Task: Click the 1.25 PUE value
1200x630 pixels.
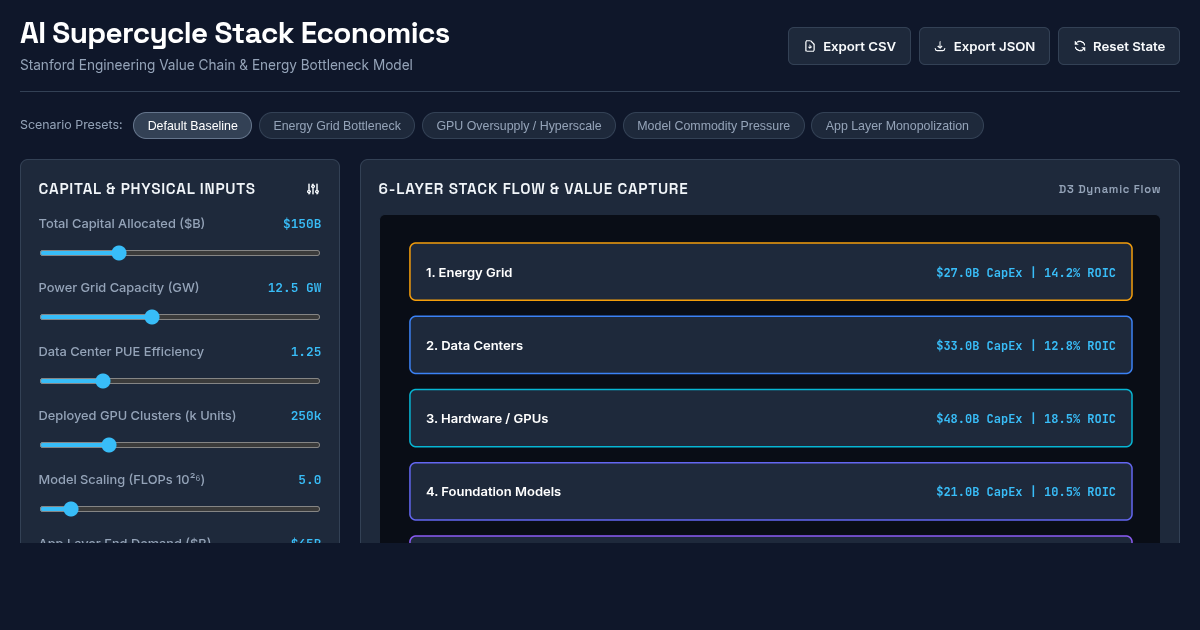Action: [306, 352]
